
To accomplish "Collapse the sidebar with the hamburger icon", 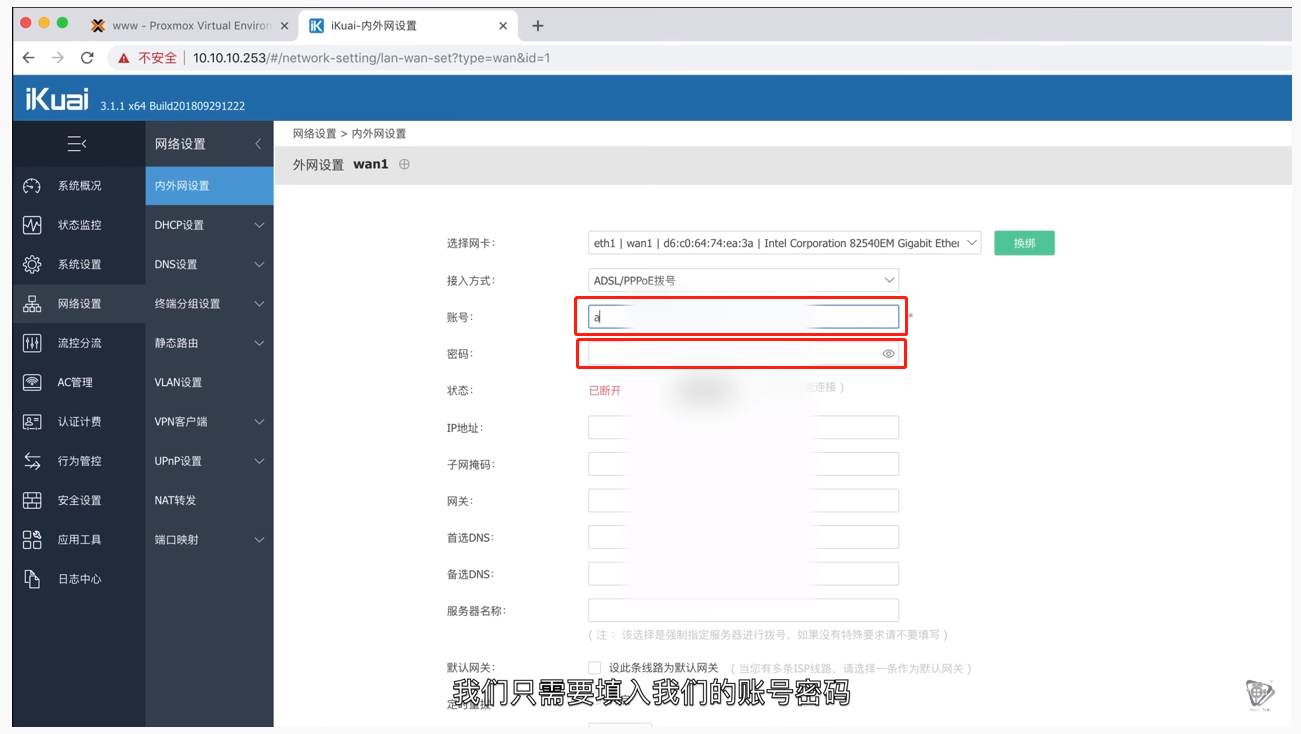I will pyautogui.click(x=77, y=144).
